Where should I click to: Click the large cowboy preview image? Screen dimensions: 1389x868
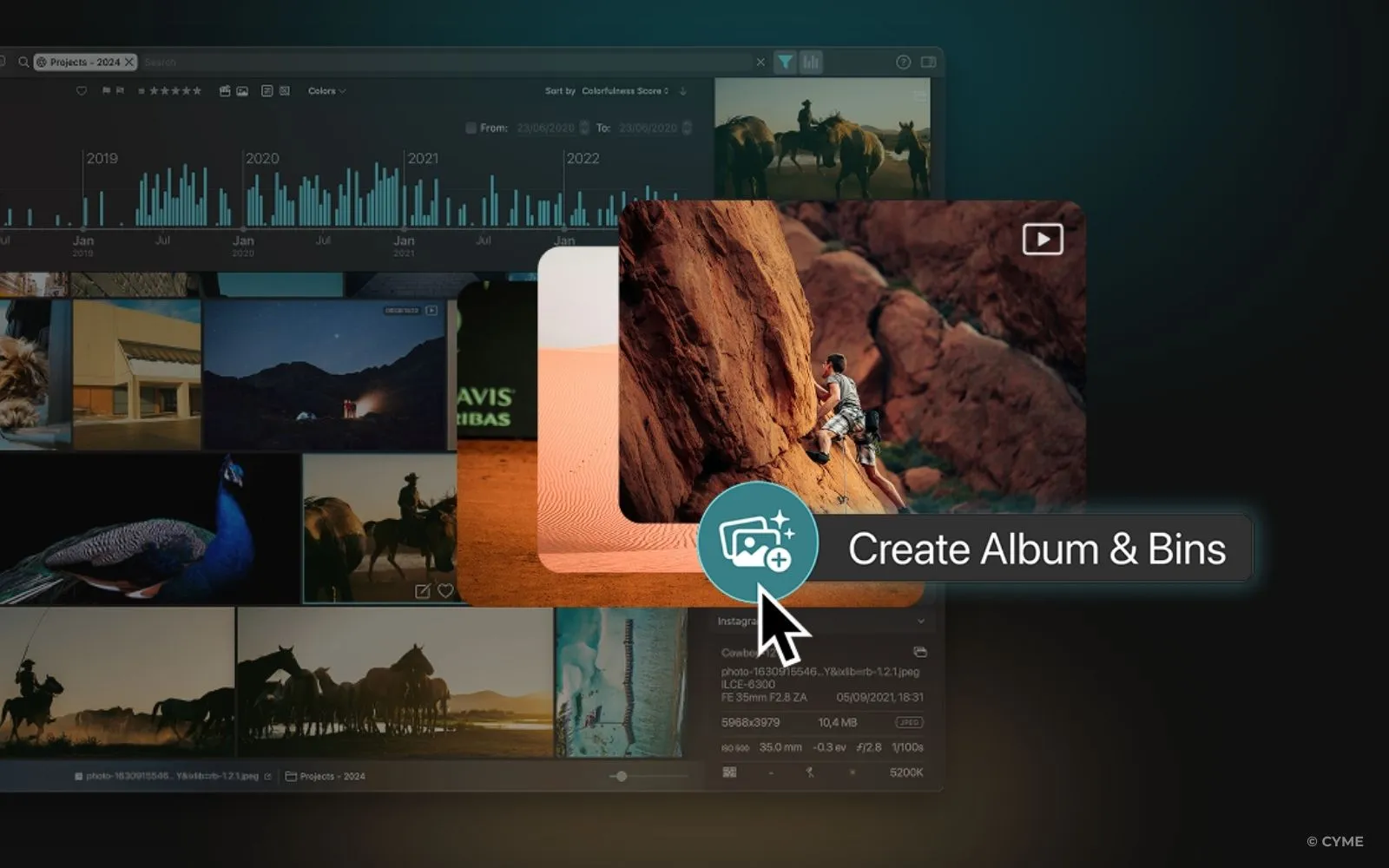click(x=822, y=139)
